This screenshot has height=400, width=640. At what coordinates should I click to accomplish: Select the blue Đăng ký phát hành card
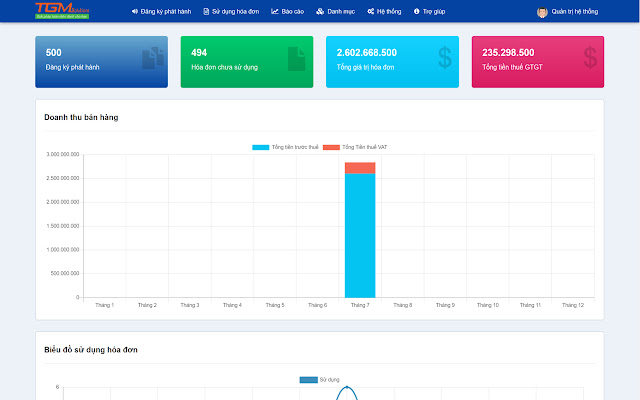(x=101, y=62)
